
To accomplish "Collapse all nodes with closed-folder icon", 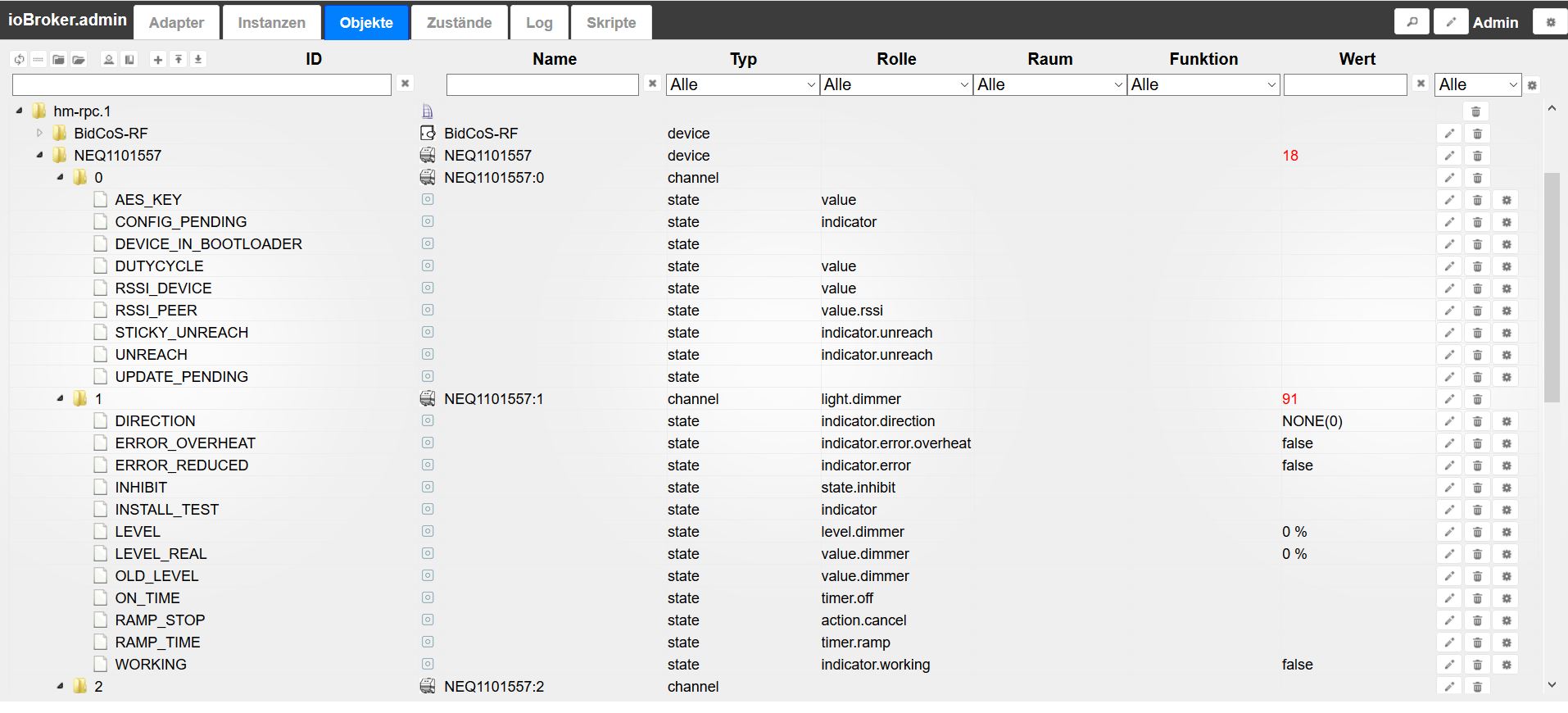I will coord(58,59).
